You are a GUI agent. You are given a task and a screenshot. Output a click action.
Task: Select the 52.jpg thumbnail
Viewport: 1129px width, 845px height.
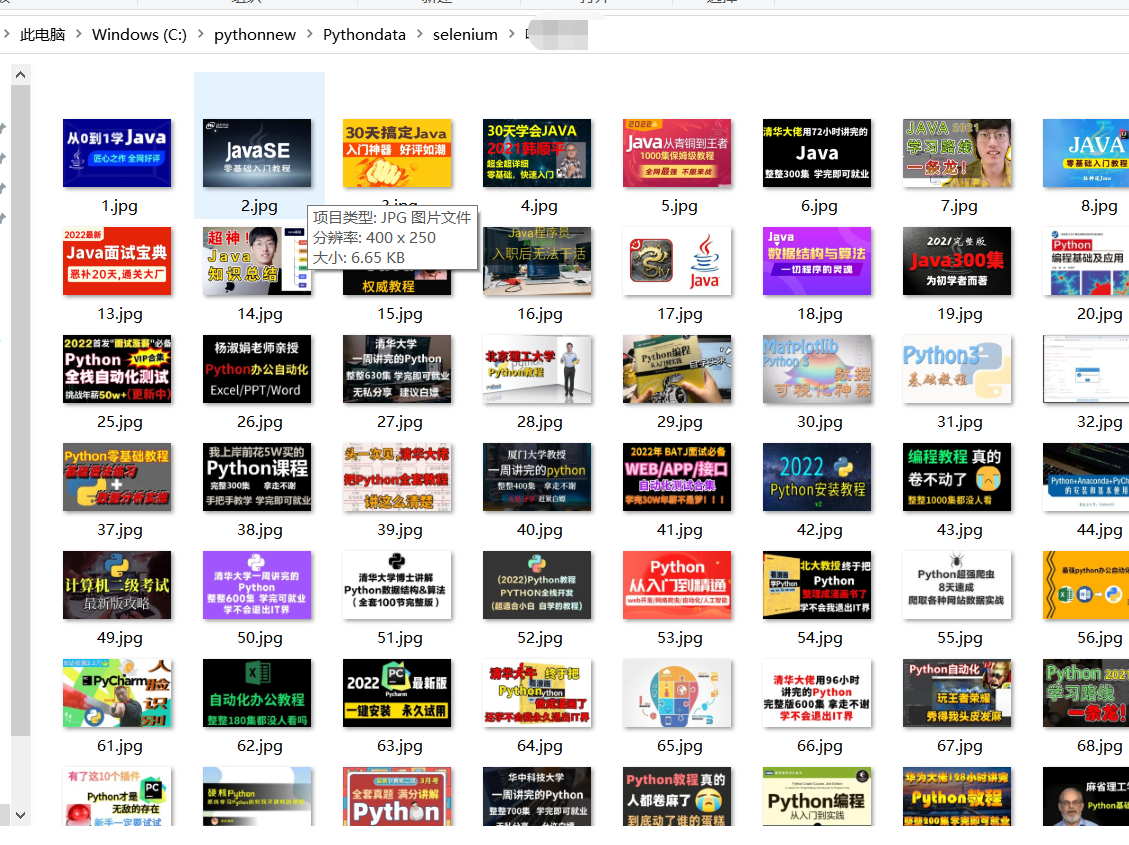click(537, 585)
